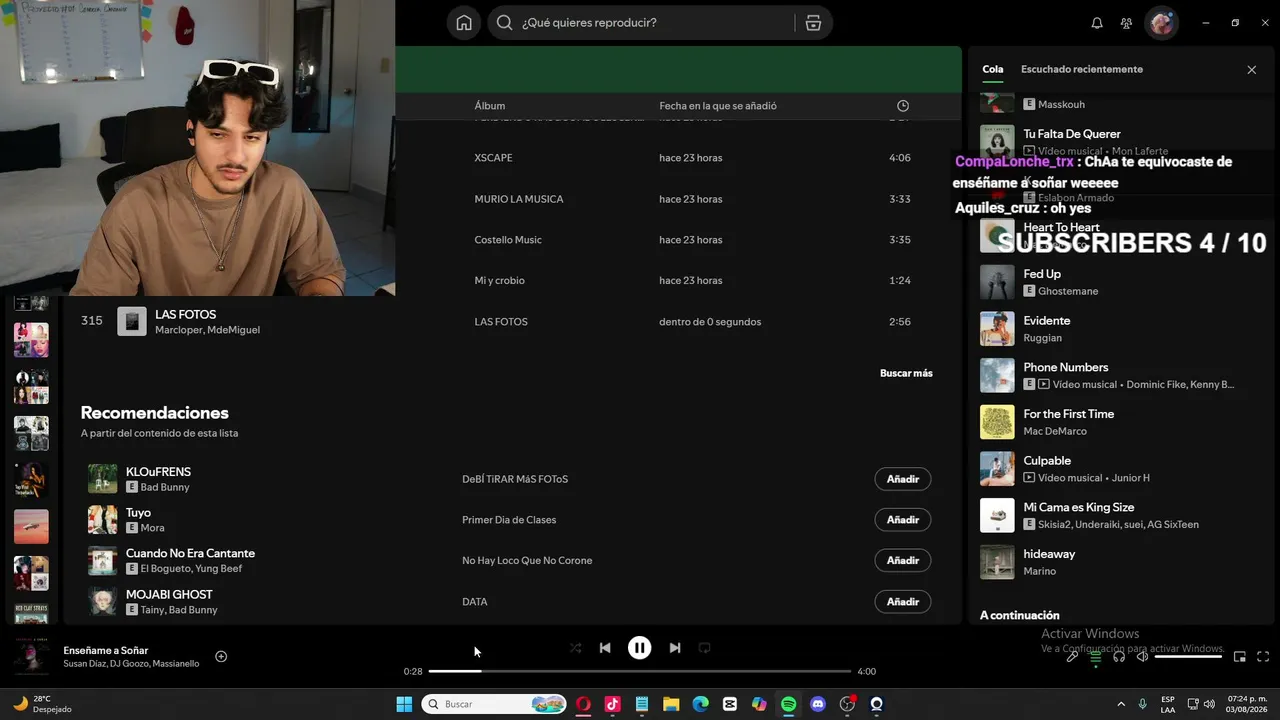Select the LAS FOTOS track cover thumbnail
The height and width of the screenshot is (720, 1280).
132,321
